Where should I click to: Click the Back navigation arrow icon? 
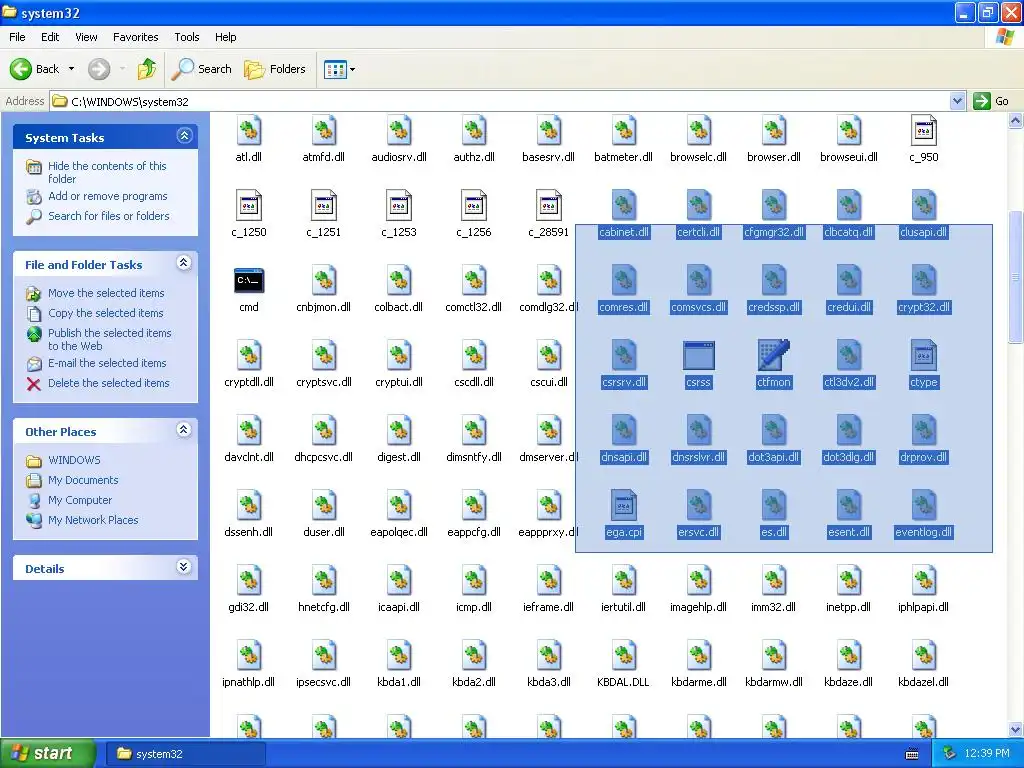click(21, 69)
